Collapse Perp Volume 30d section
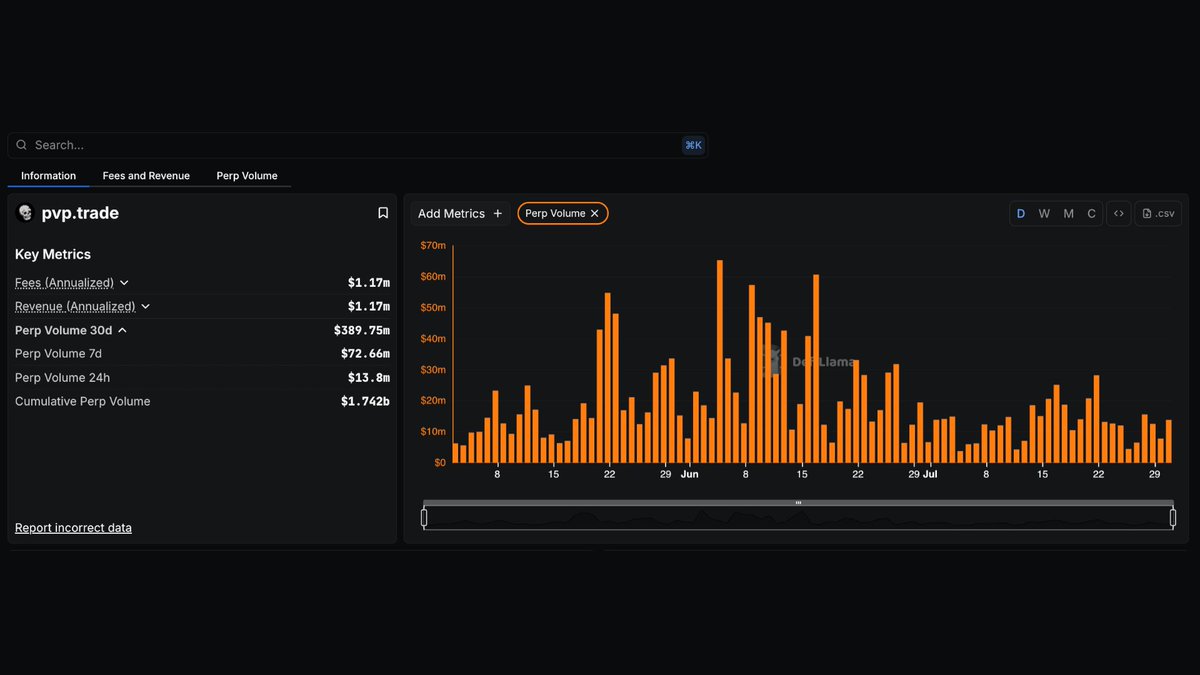1200x675 pixels. coord(122,330)
